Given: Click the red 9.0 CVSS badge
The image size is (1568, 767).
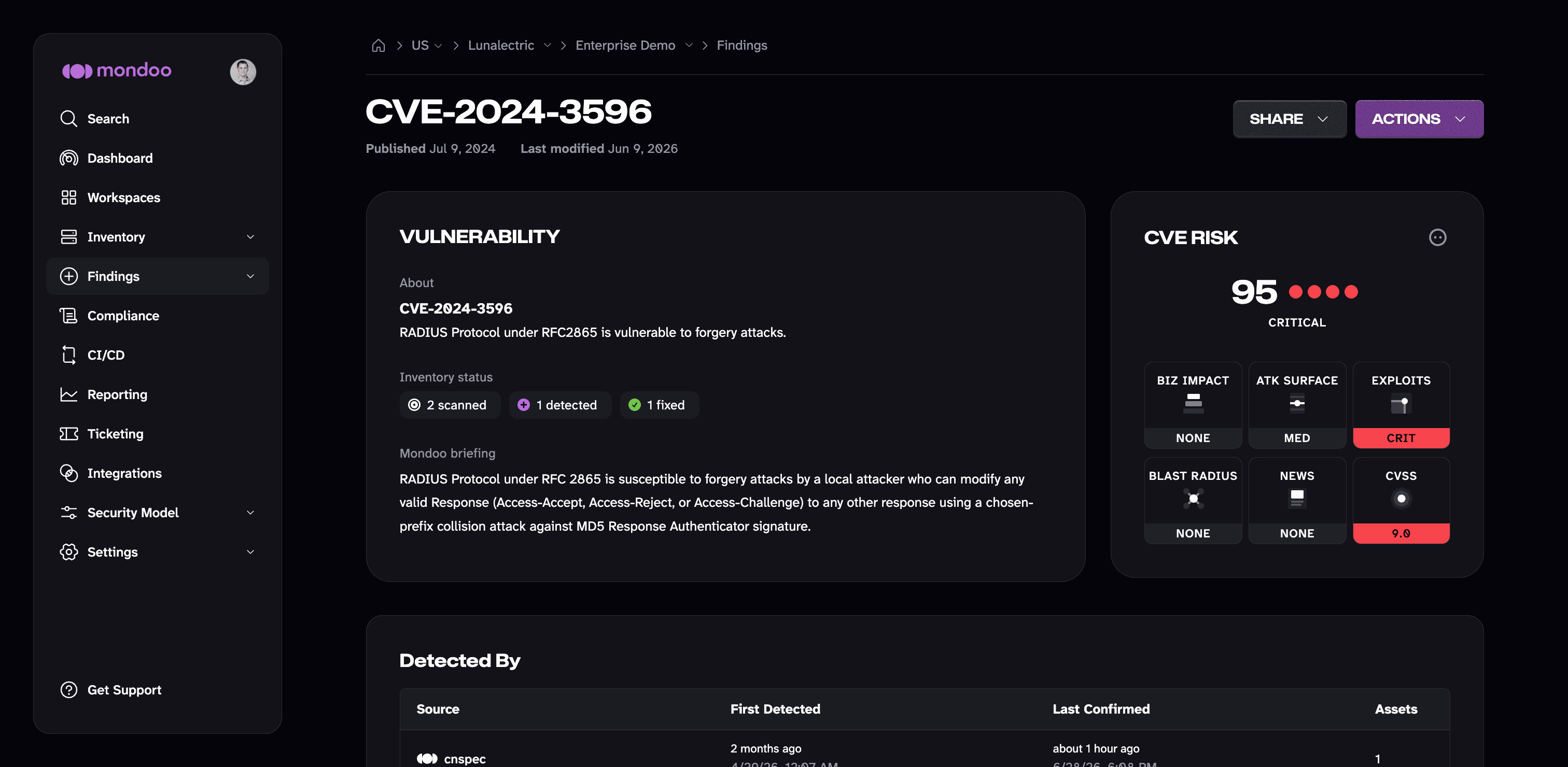Looking at the screenshot, I should [x=1401, y=533].
